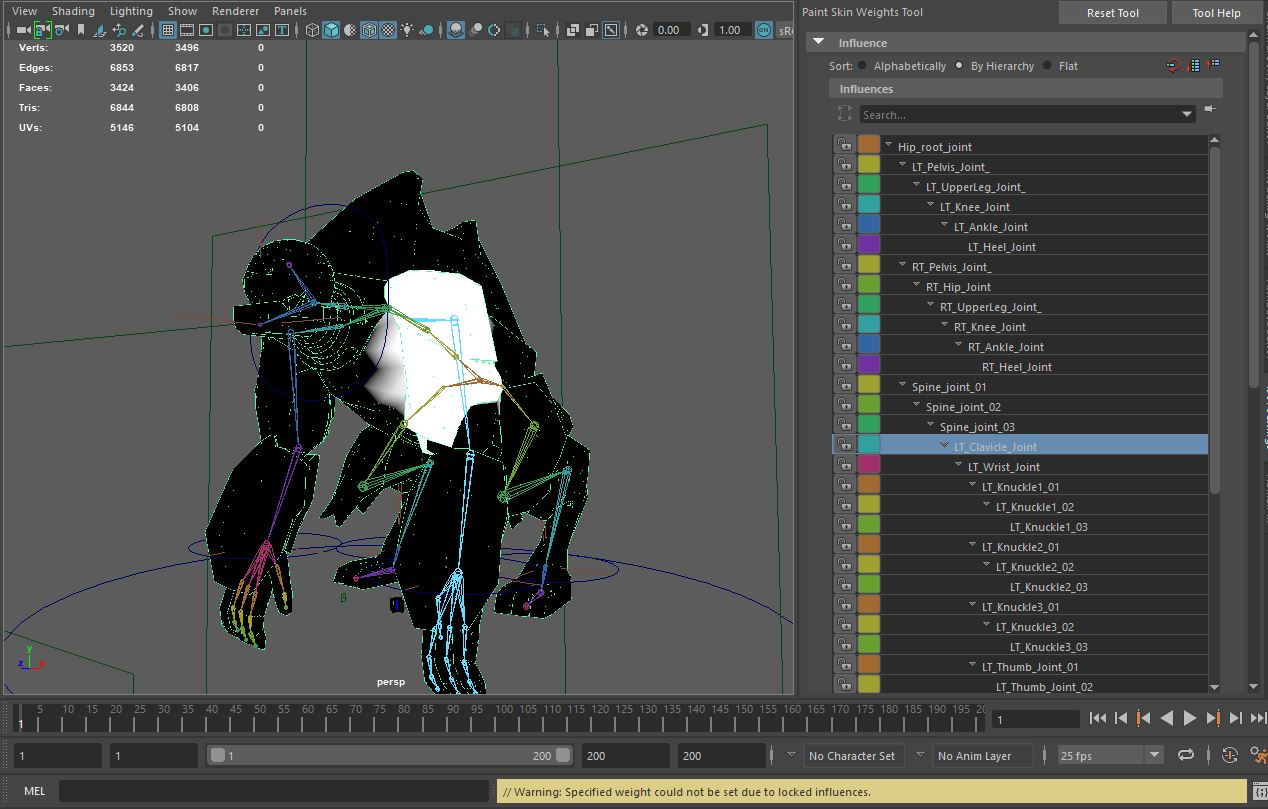Open the Renderer menu
Screen dimensions: 1268x809
coord(235,11)
